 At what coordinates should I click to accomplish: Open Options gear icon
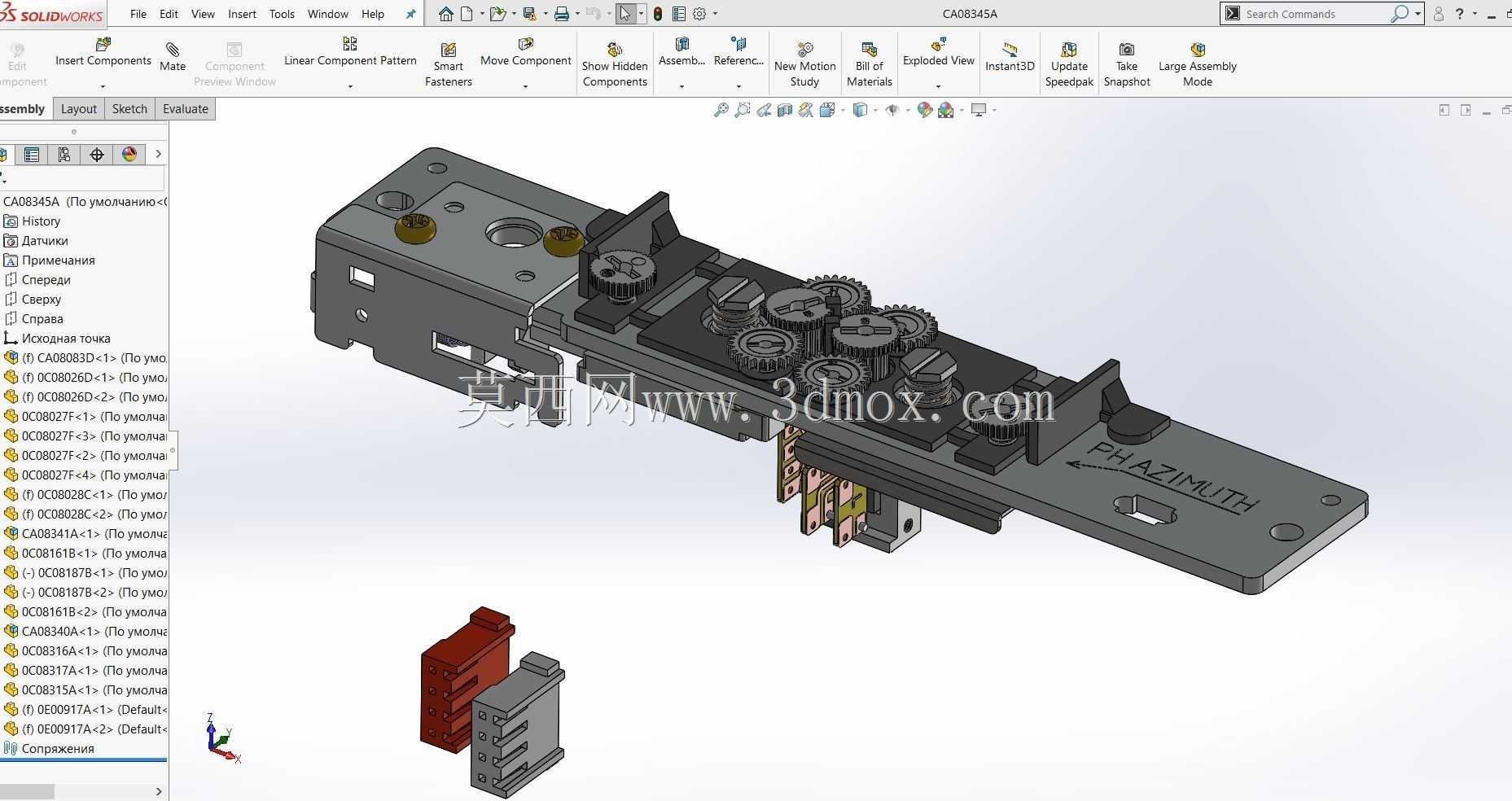click(x=699, y=14)
